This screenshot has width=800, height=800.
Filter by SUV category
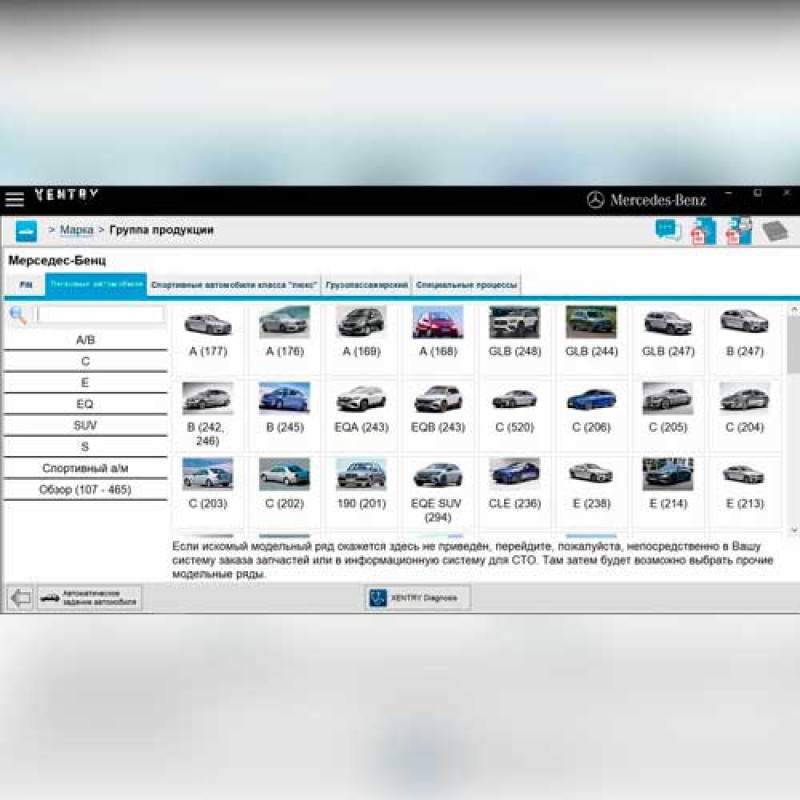pyautogui.click(x=85, y=426)
